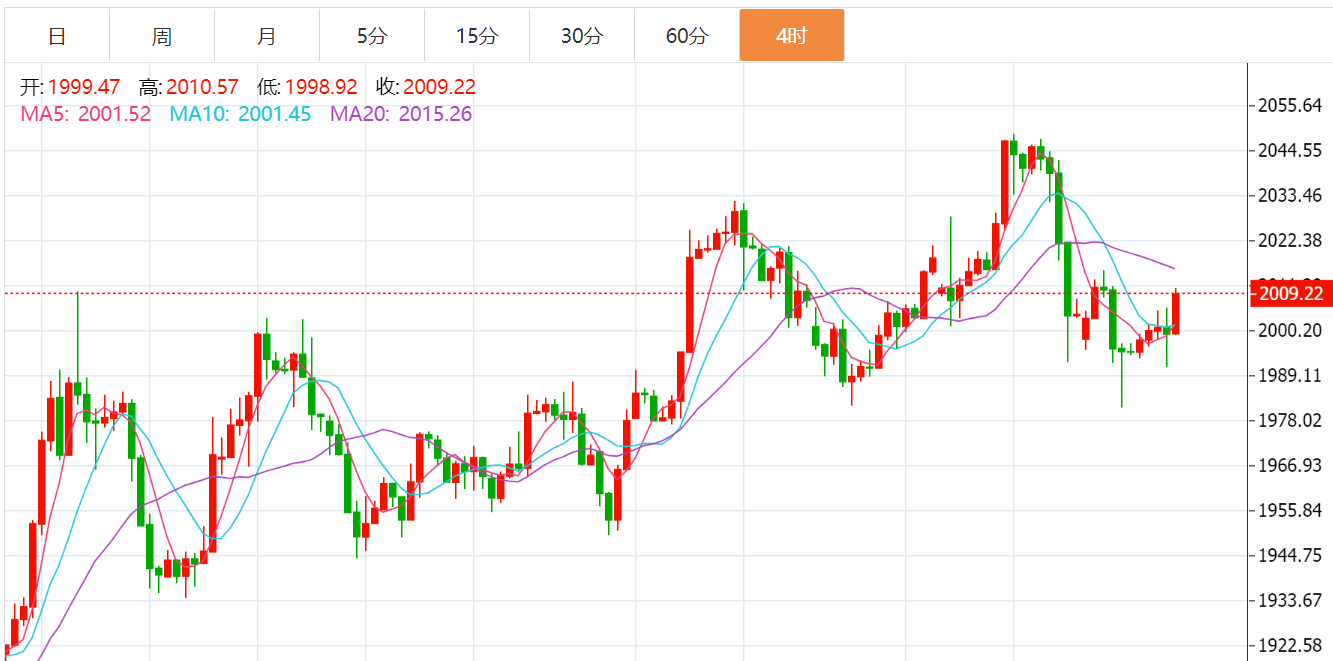Click the MA10: 2001.45 indicator label
The image size is (1333, 661).
tap(240, 114)
